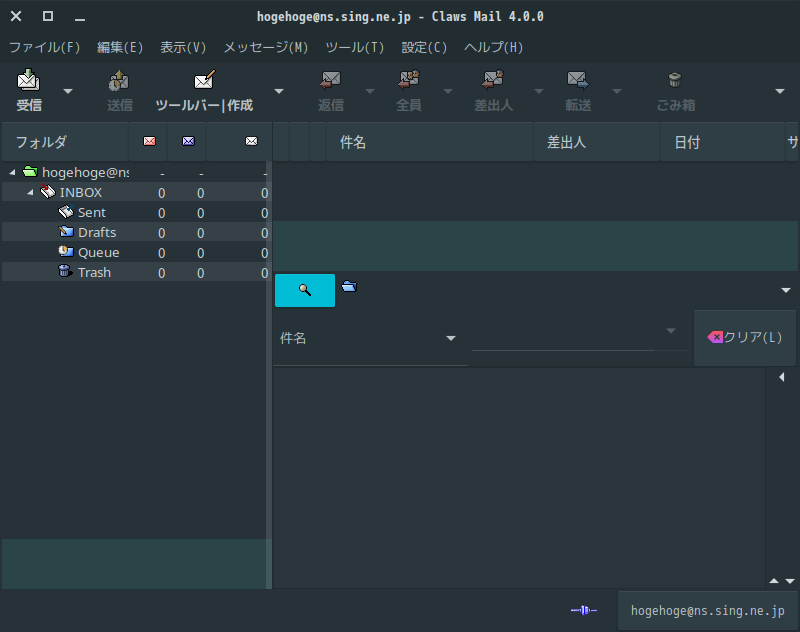Sort message list by 差出人 column header
The image size is (800, 632).
pyautogui.click(x=597, y=142)
